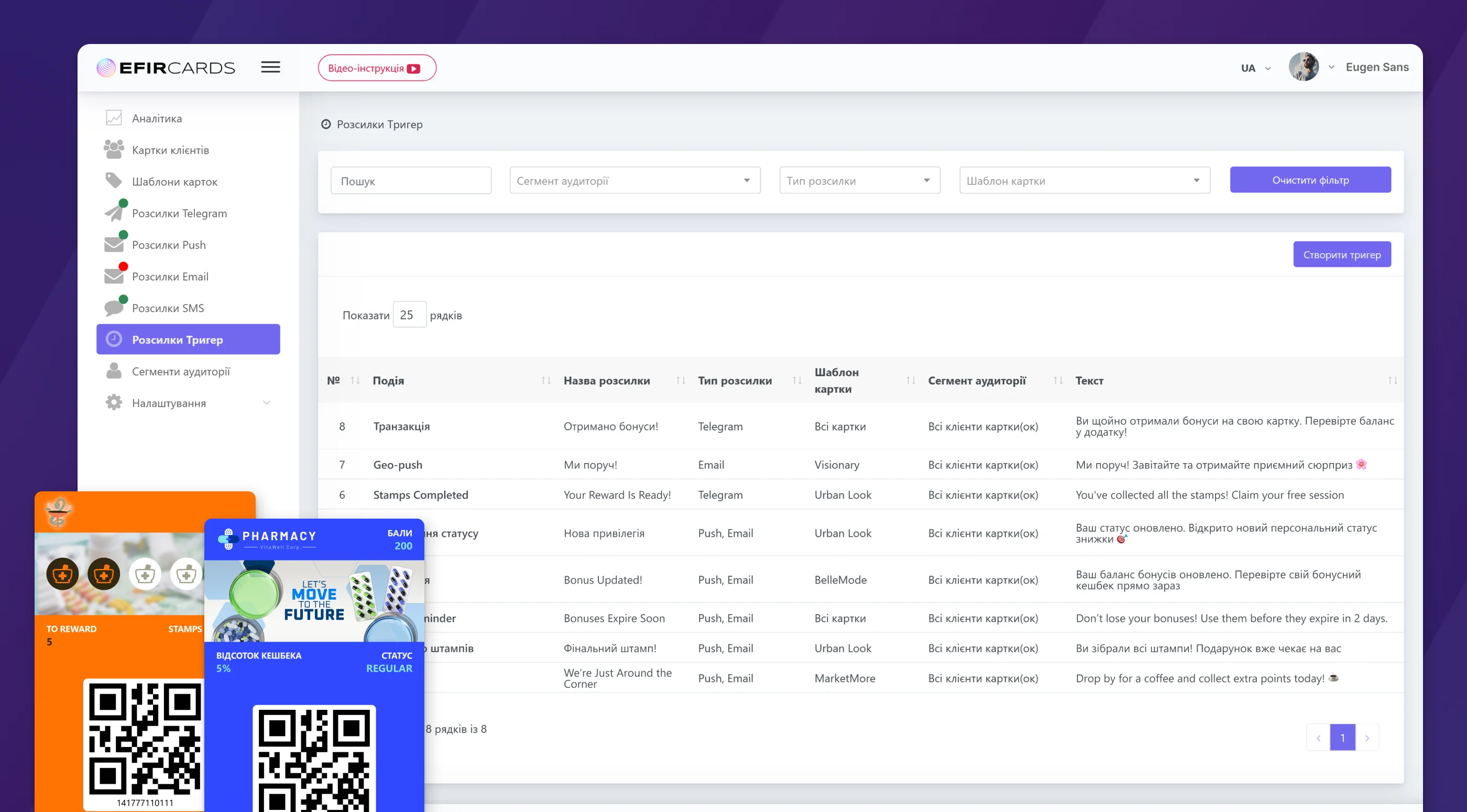Click the Шаблони карток tag icon
1467x812 pixels.
[114, 181]
